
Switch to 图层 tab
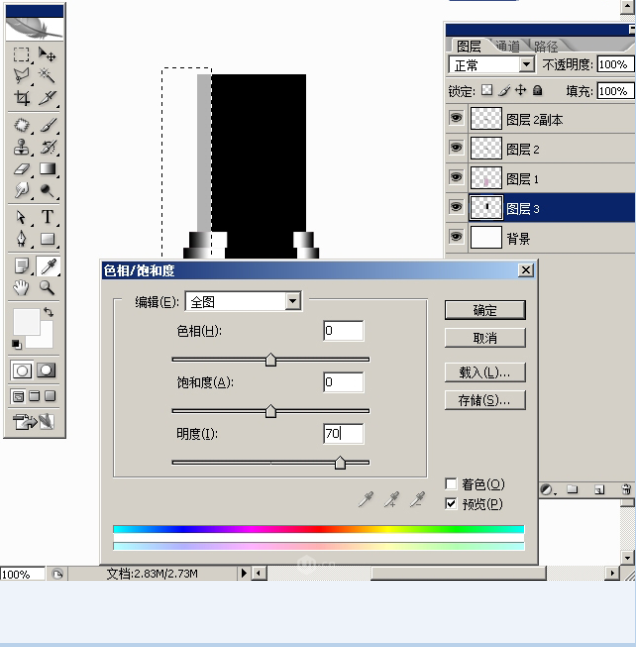click(x=469, y=46)
